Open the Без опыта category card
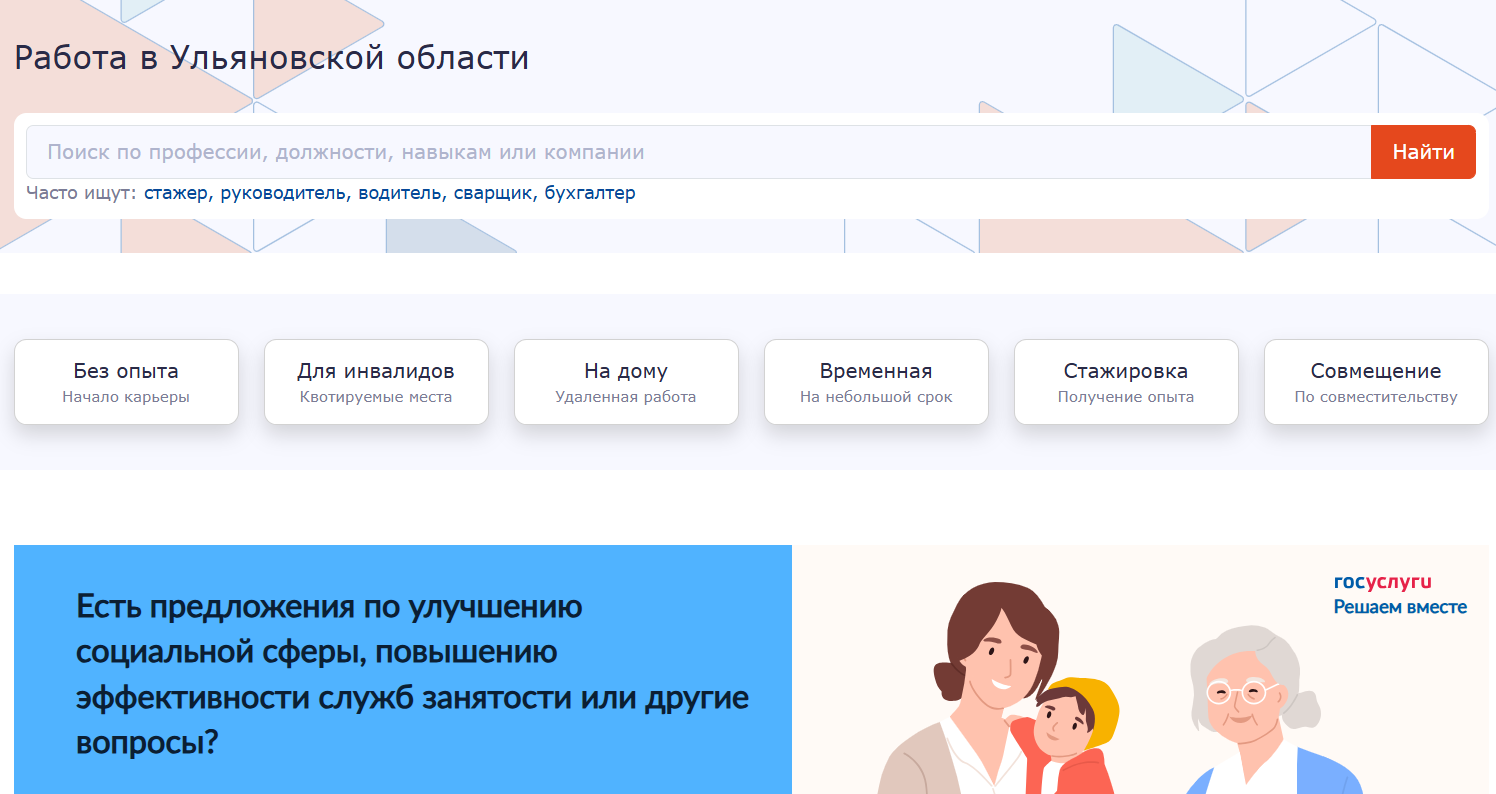This screenshot has height=794, width=1496. point(126,382)
